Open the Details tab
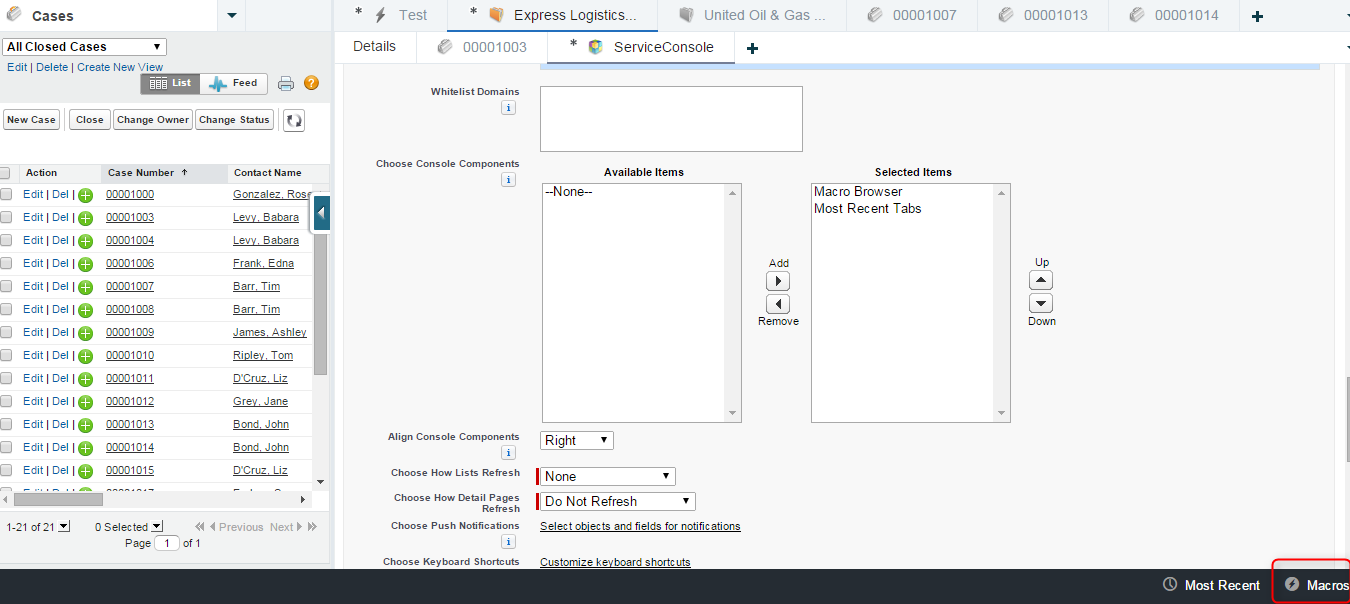This screenshot has height=604, width=1350. (x=375, y=46)
